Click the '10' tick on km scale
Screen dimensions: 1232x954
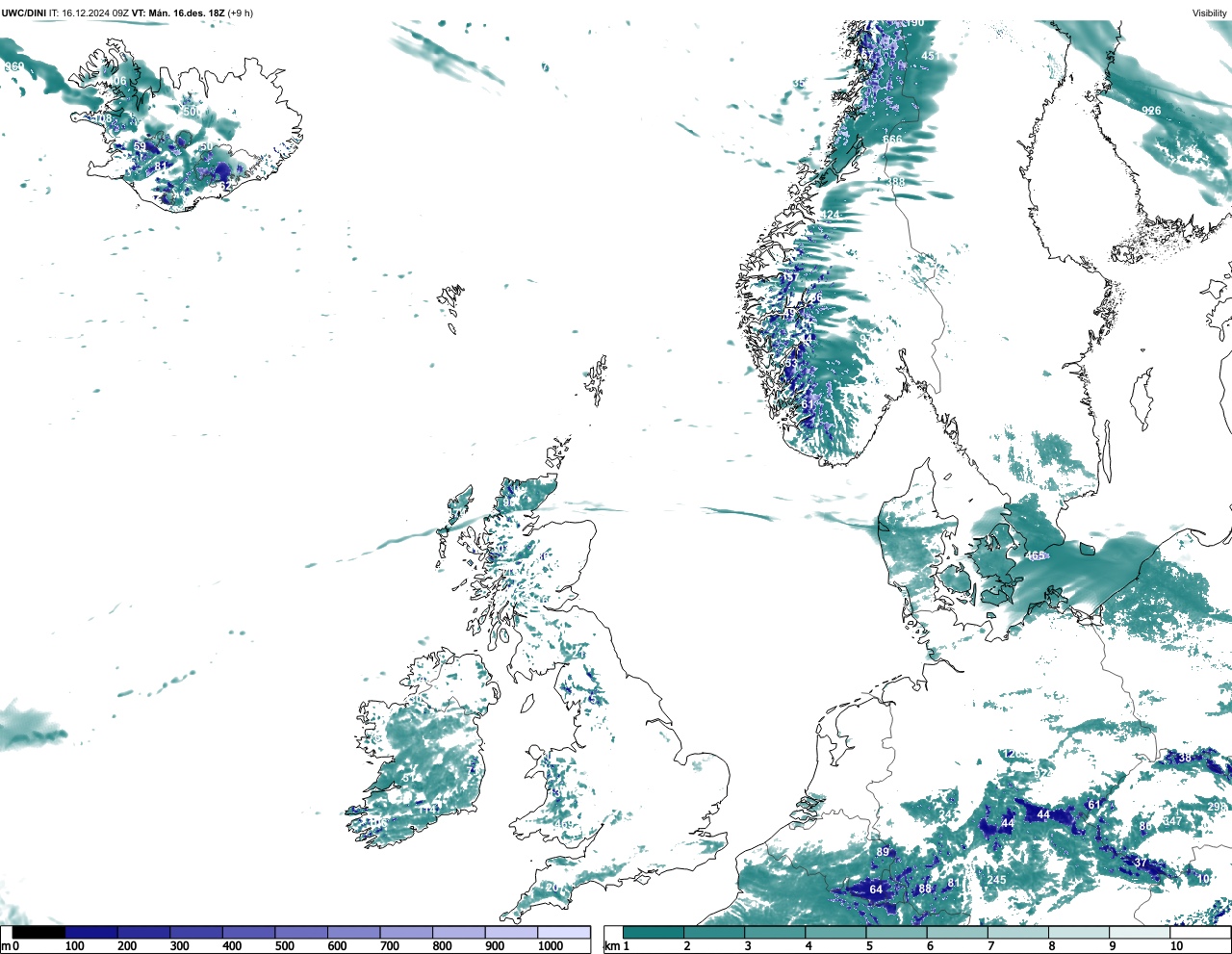point(1176,946)
